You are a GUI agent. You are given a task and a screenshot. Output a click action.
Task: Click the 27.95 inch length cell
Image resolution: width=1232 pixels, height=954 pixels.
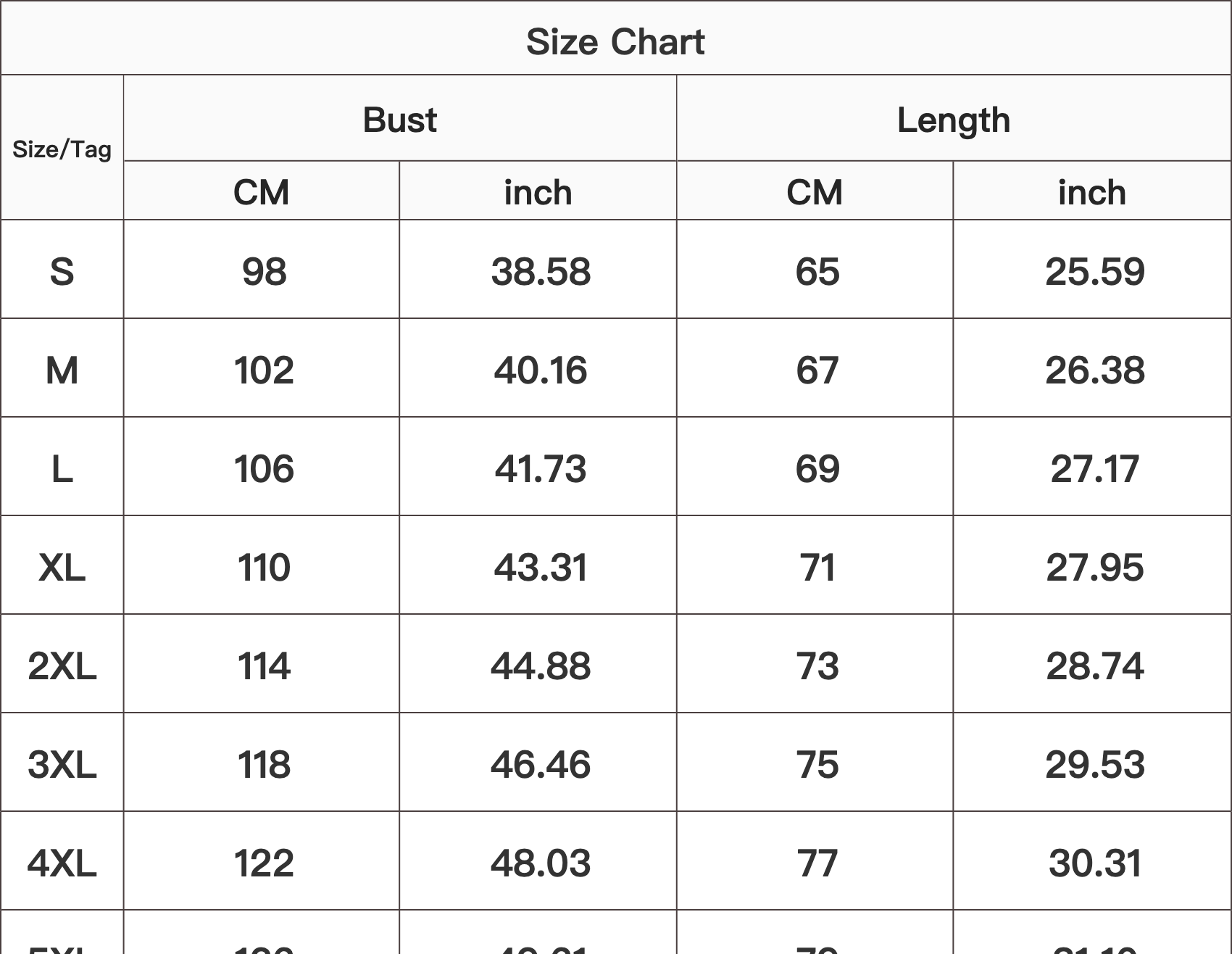(x=1094, y=567)
